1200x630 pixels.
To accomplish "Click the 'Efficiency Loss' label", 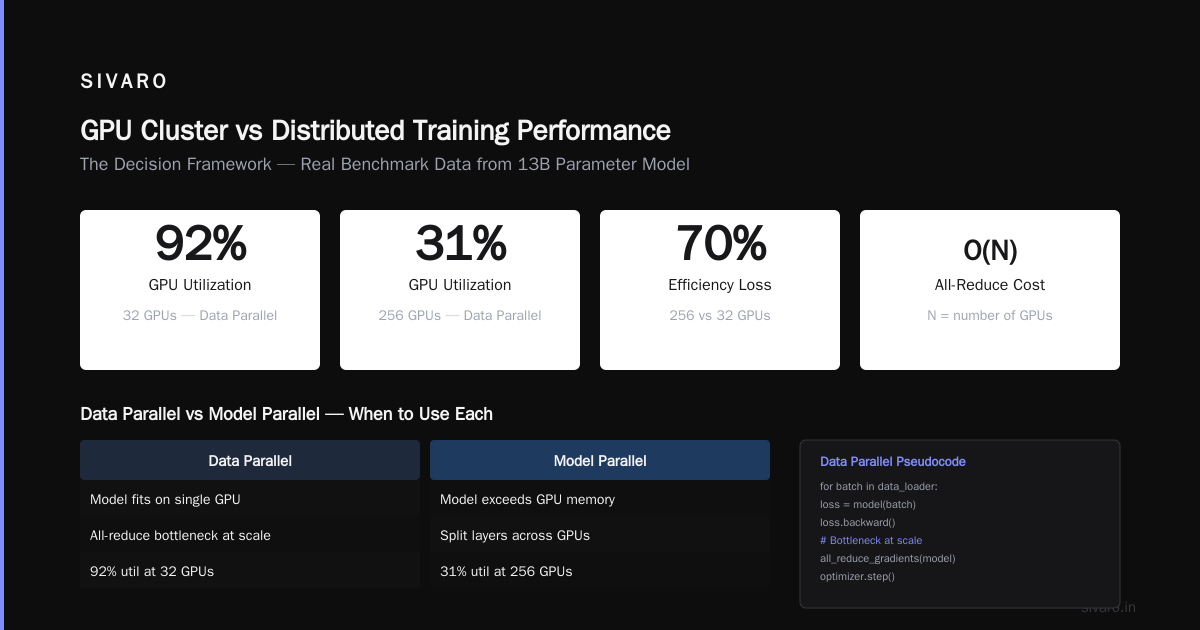I will 720,285.
